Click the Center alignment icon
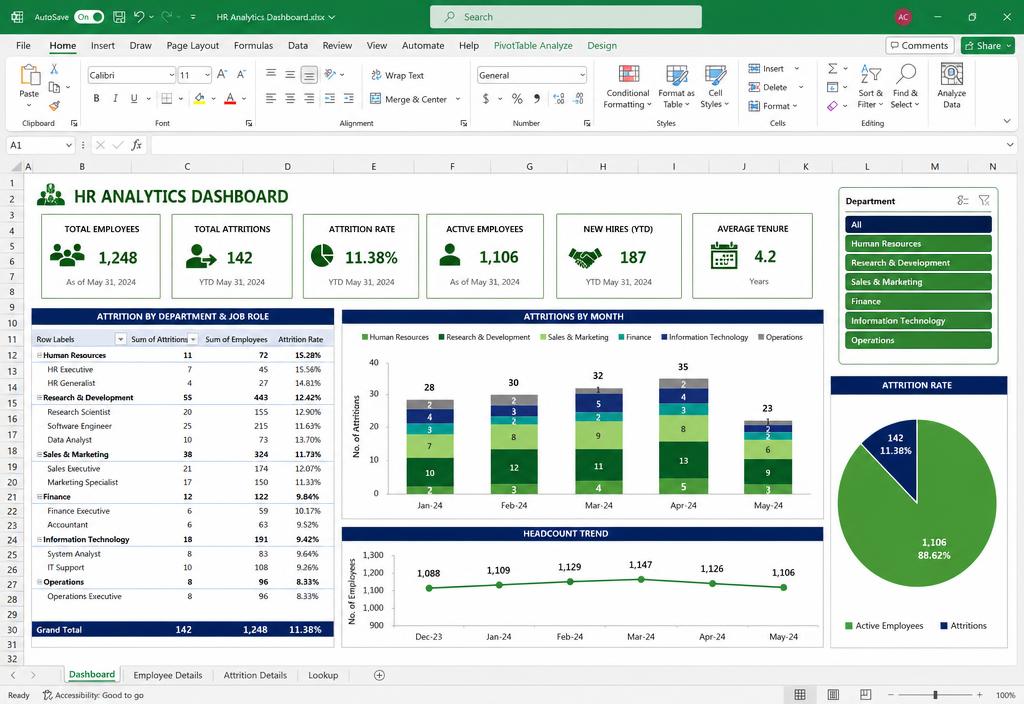The width and height of the screenshot is (1024, 704). click(290, 99)
